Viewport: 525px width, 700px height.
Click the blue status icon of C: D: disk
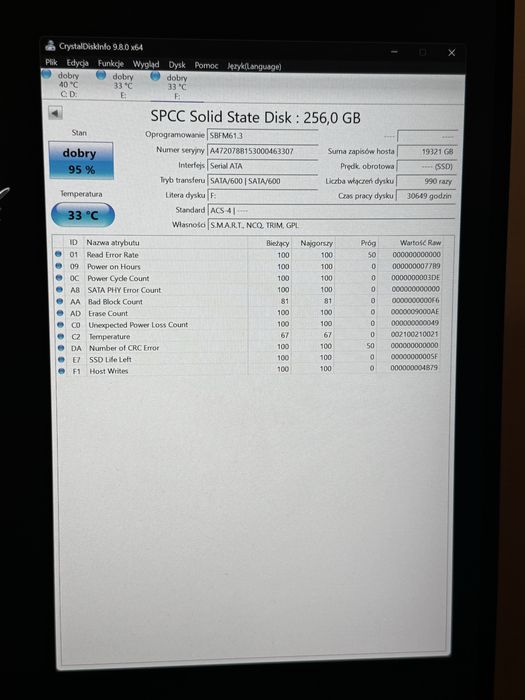tap(46, 74)
